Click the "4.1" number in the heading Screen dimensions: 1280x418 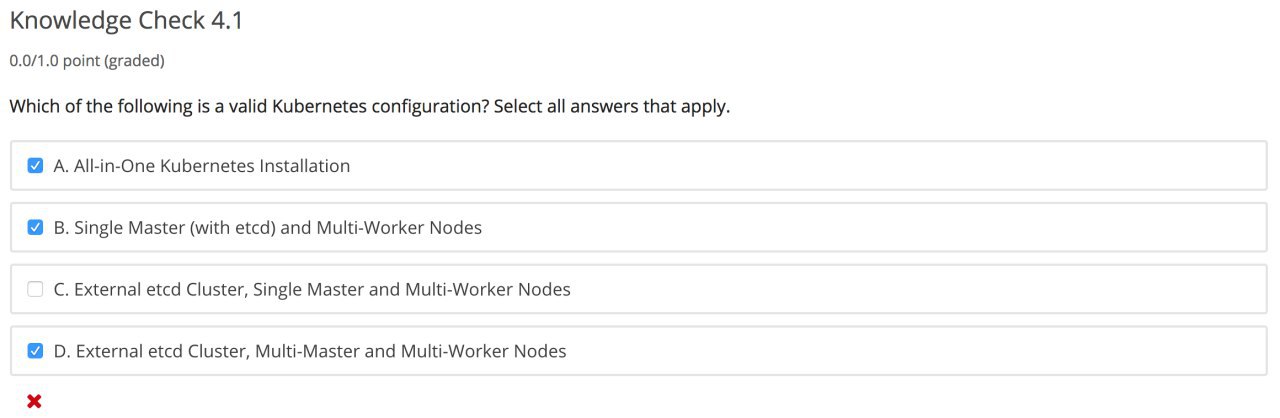226,21
